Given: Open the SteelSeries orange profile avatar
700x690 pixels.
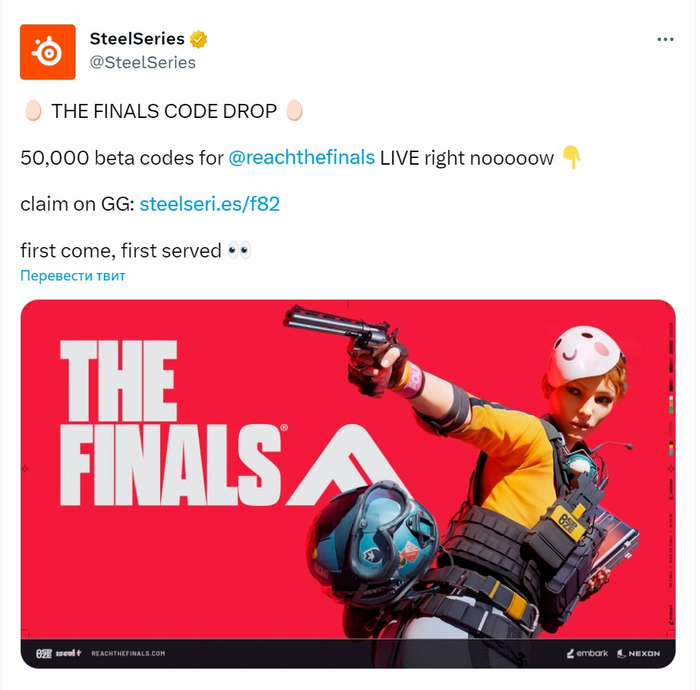Looking at the screenshot, I should click(x=48, y=52).
